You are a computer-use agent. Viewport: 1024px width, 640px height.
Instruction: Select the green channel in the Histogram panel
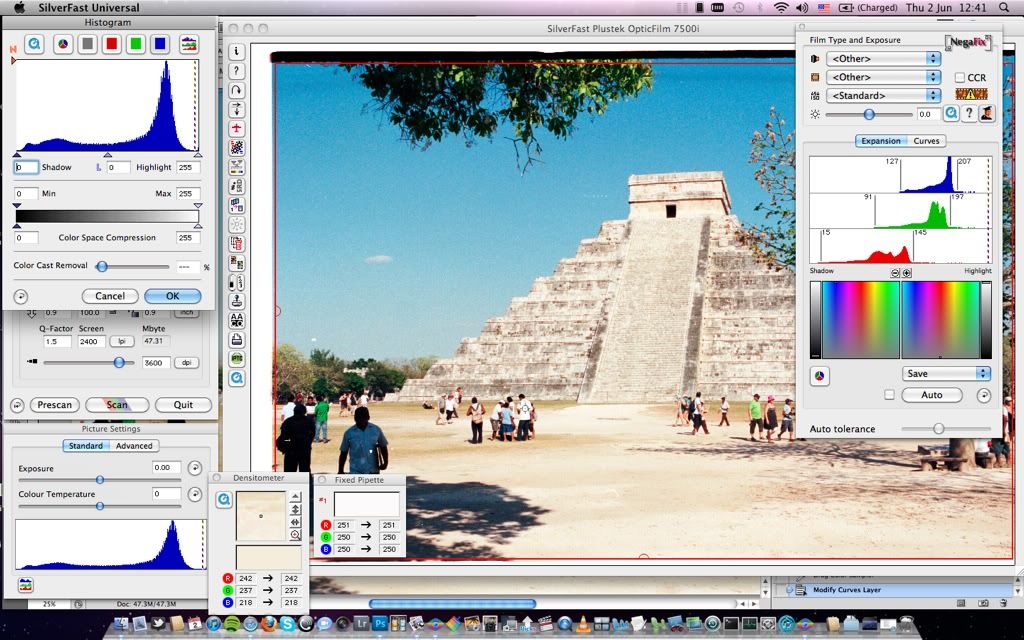coord(135,44)
